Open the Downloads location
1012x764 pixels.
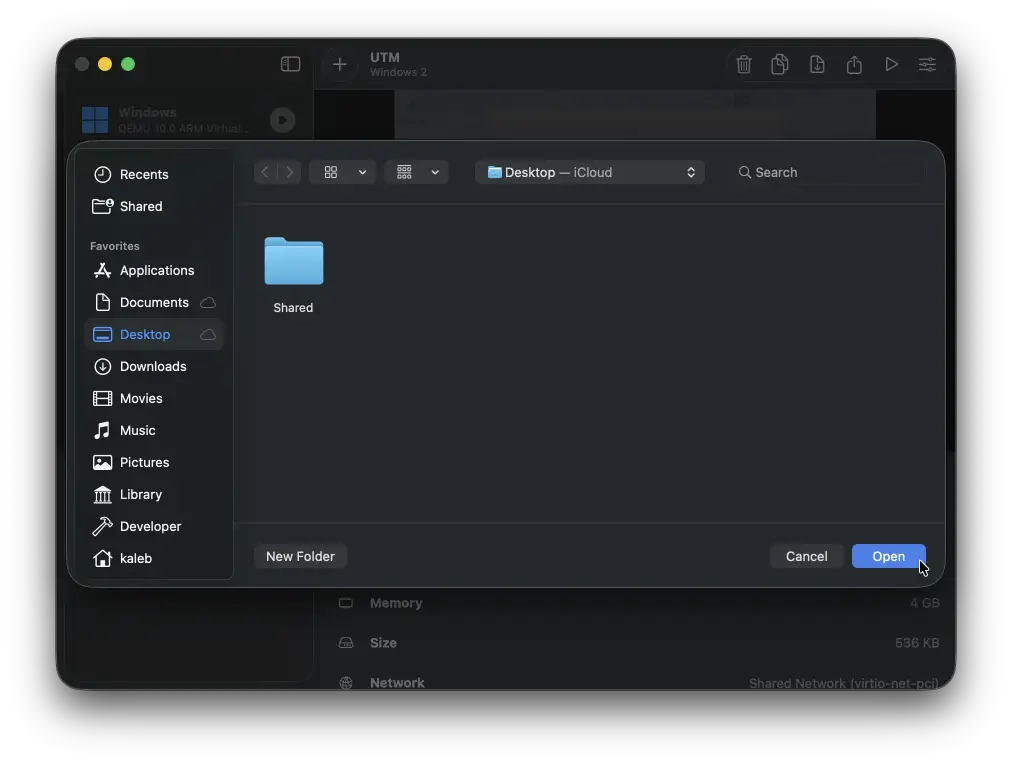click(x=154, y=367)
